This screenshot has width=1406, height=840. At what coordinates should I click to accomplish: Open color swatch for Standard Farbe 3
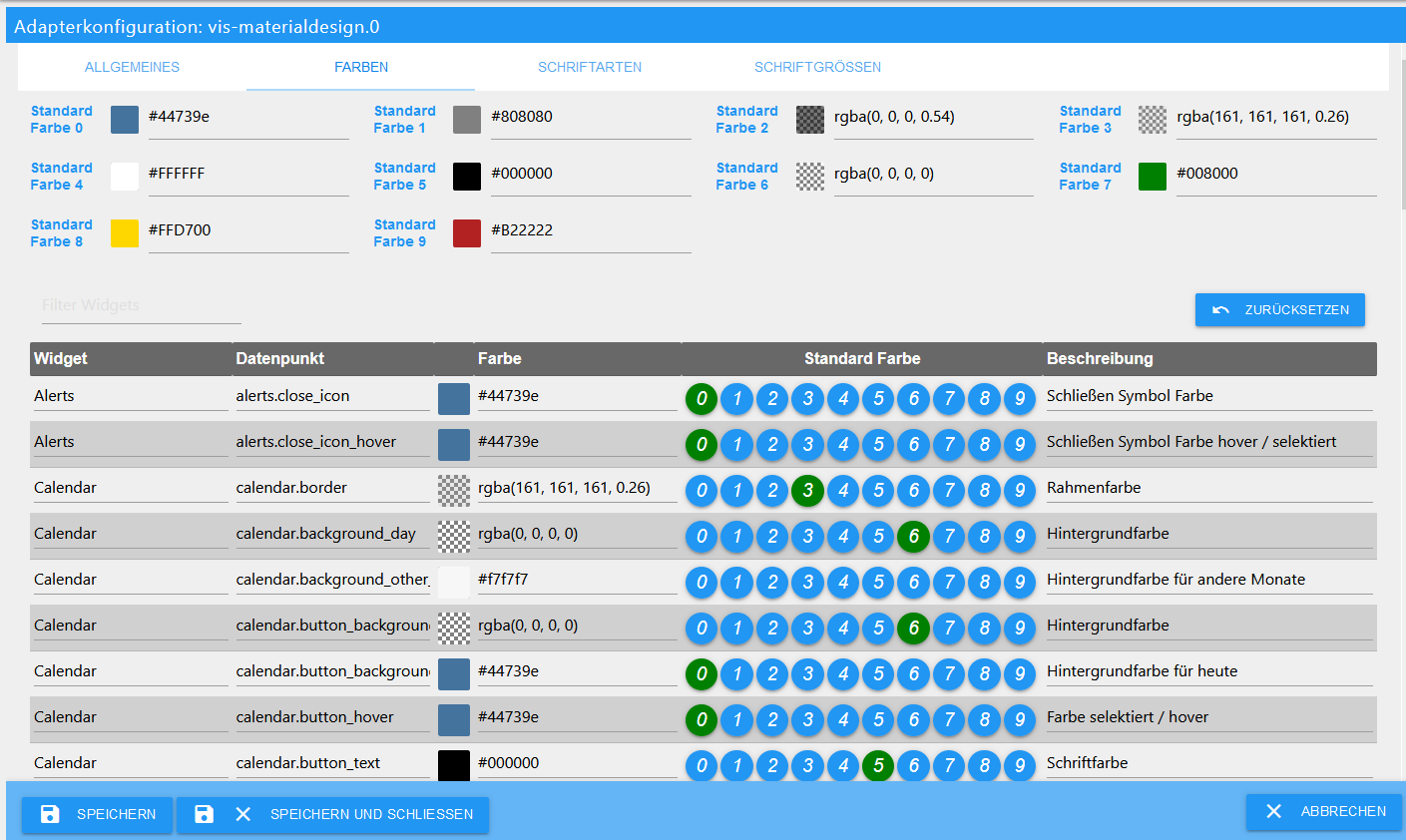tap(1153, 120)
